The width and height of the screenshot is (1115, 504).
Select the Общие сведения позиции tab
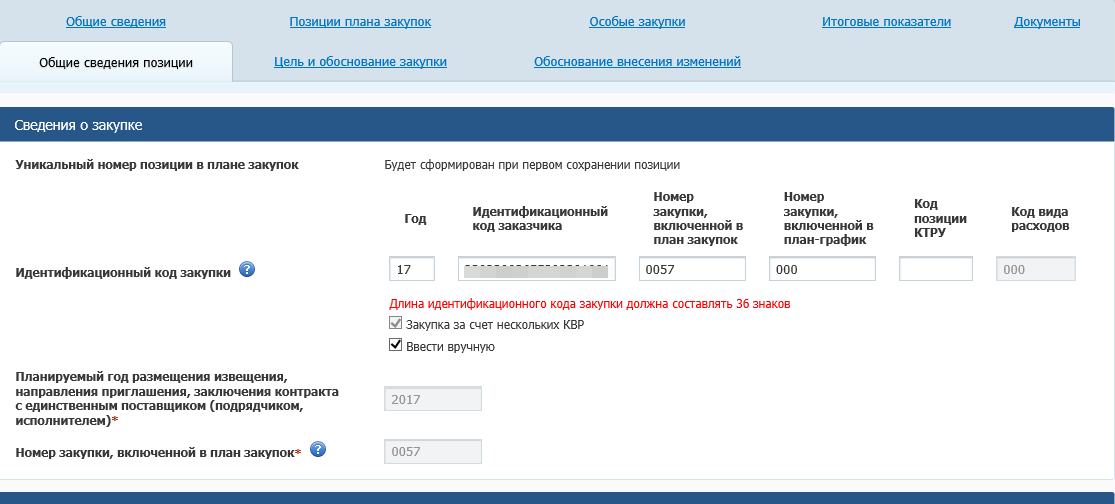click(x=116, y=62)
